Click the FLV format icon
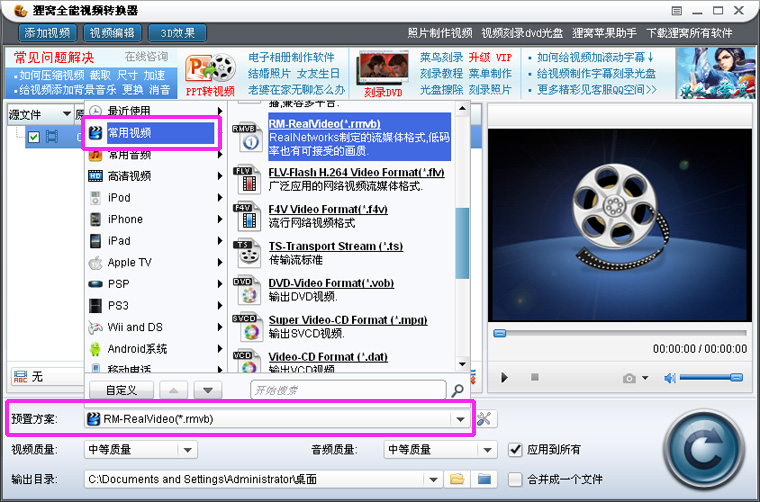The width and height of the screenshot is (760, 502). point(248,180)
